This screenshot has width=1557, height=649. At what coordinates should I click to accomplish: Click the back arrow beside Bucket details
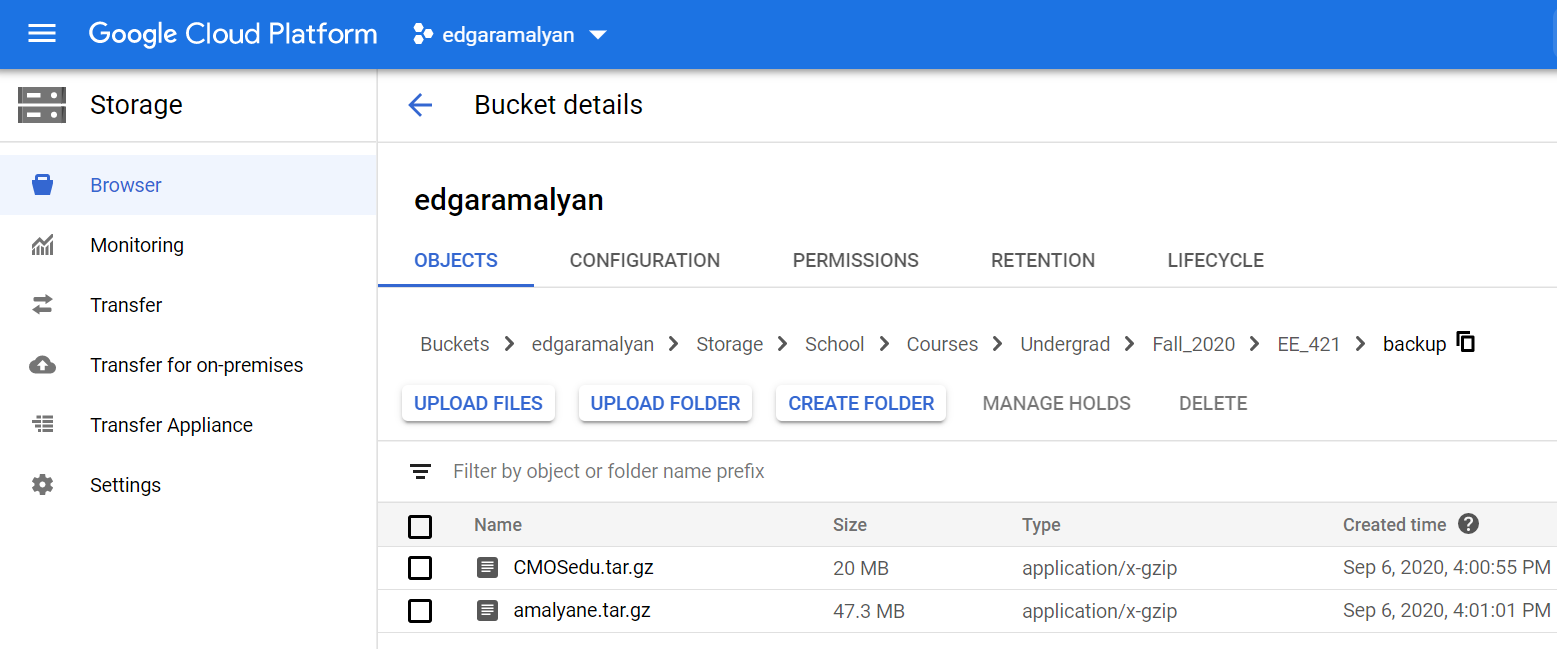pyautogui.click(x=420, y=105)
